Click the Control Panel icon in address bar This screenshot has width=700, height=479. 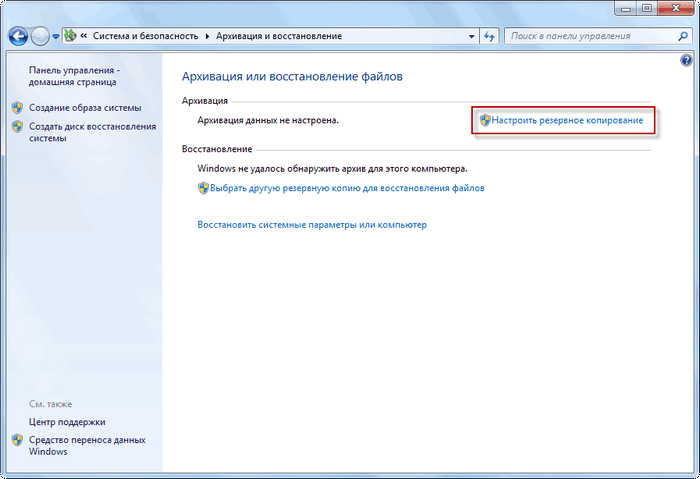tap(70, 36)
